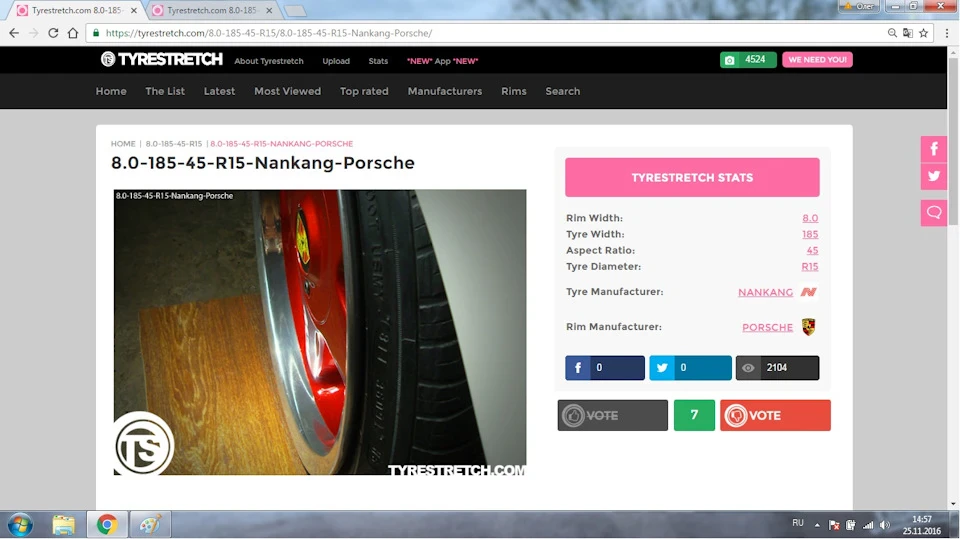Open Top rated navigation item
960x539 pixels.
(x=364, y=91)
